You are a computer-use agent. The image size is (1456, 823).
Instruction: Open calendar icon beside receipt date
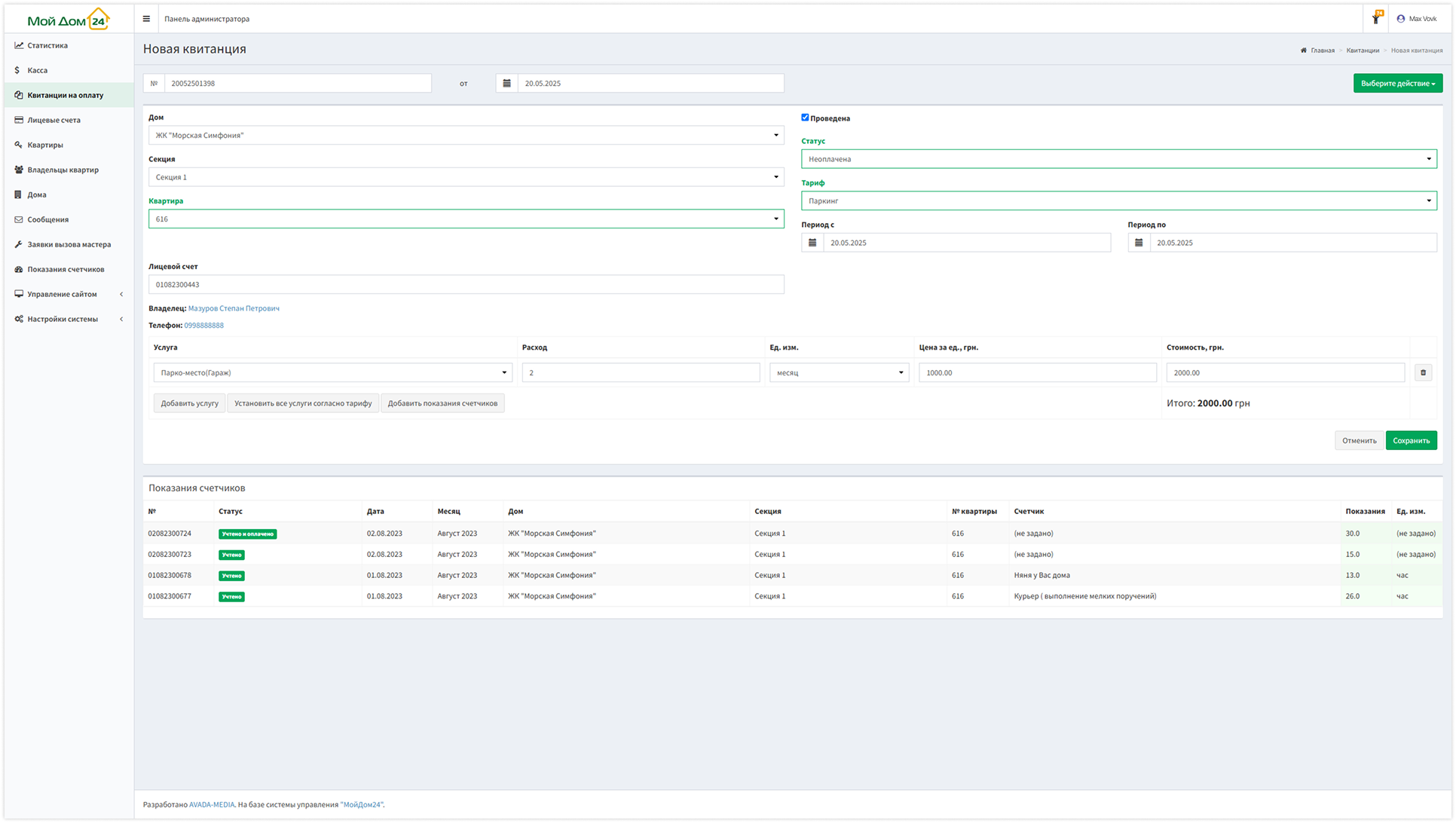(506, 84)
